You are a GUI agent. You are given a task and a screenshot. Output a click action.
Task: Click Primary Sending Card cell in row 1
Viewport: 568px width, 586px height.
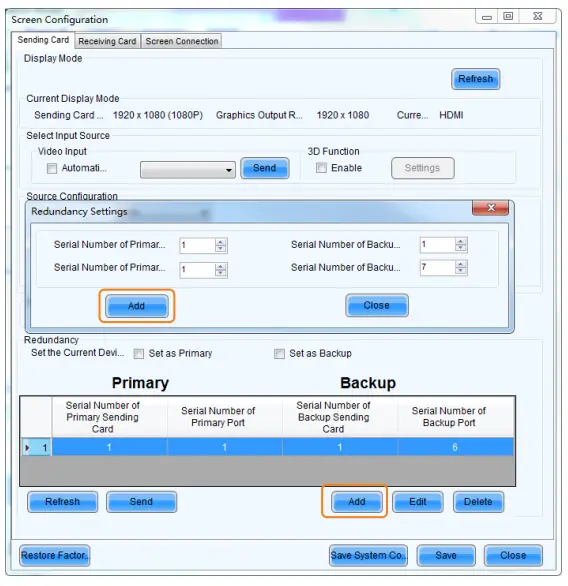[109, 447]
